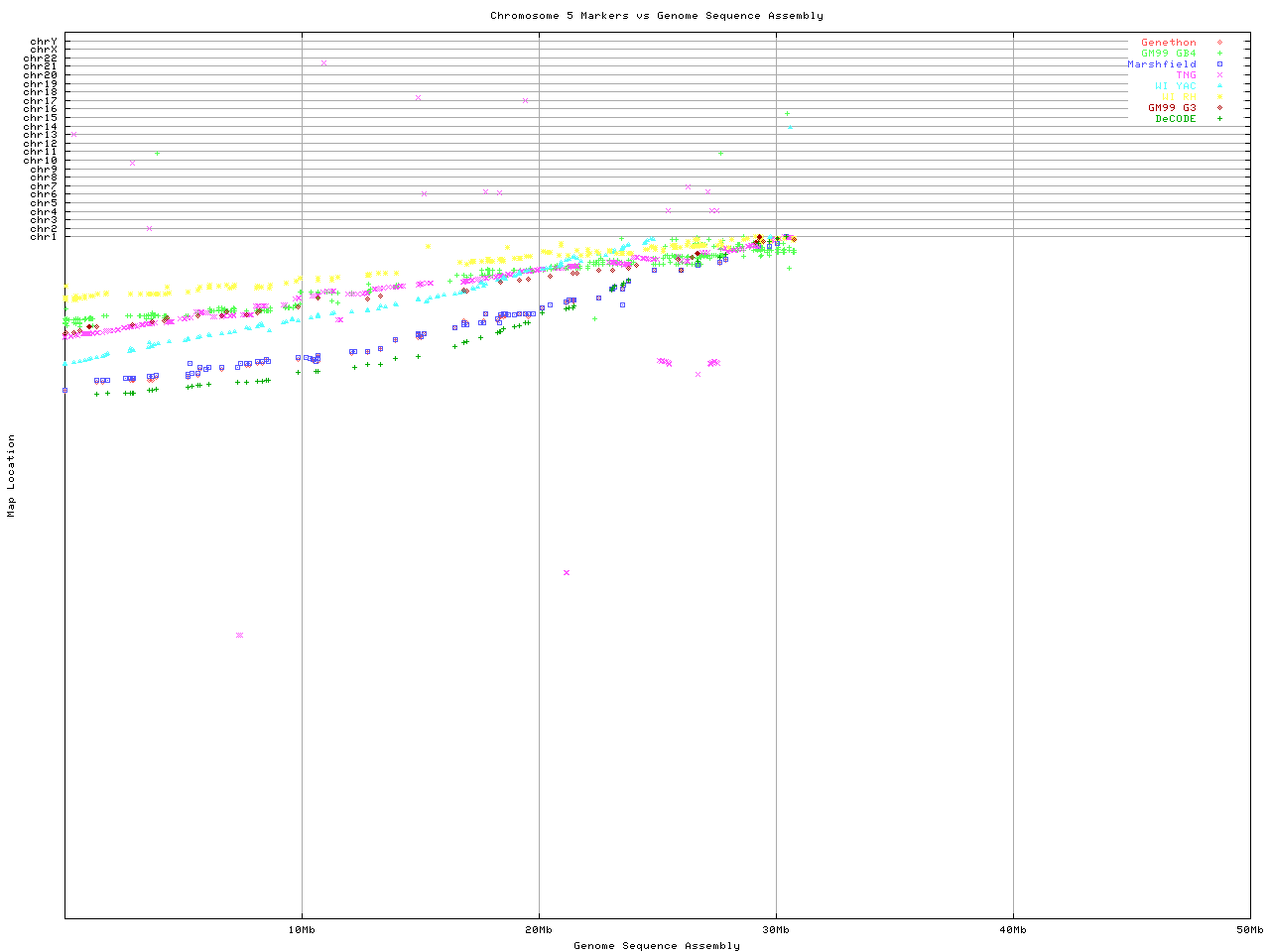Click the Genethon legend marker symbol

tap(1219, 43)
